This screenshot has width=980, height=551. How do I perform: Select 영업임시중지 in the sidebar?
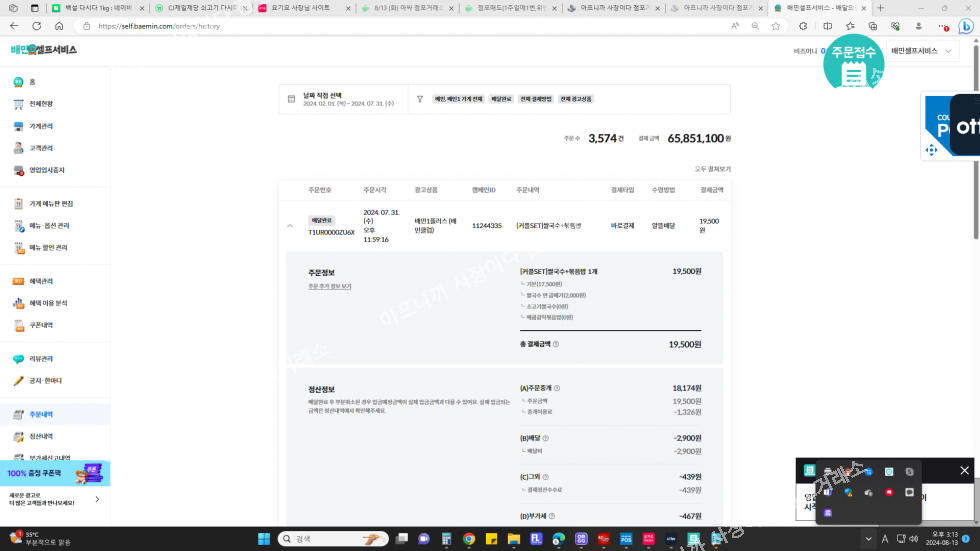(x=46, y=170)
